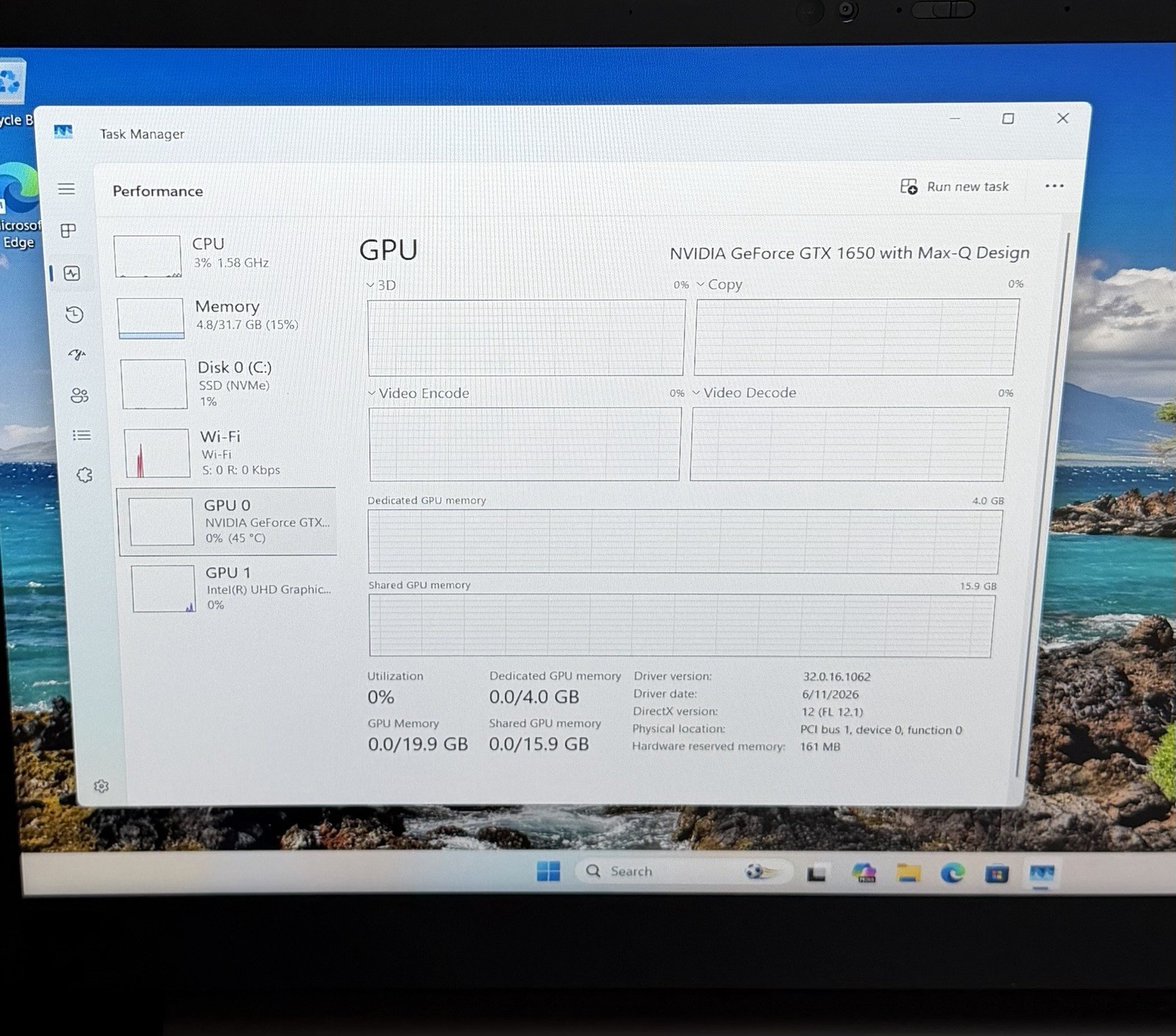Expand the 3D engine dropdown
Viewport: 1176px width, 1036px height.
381,285
